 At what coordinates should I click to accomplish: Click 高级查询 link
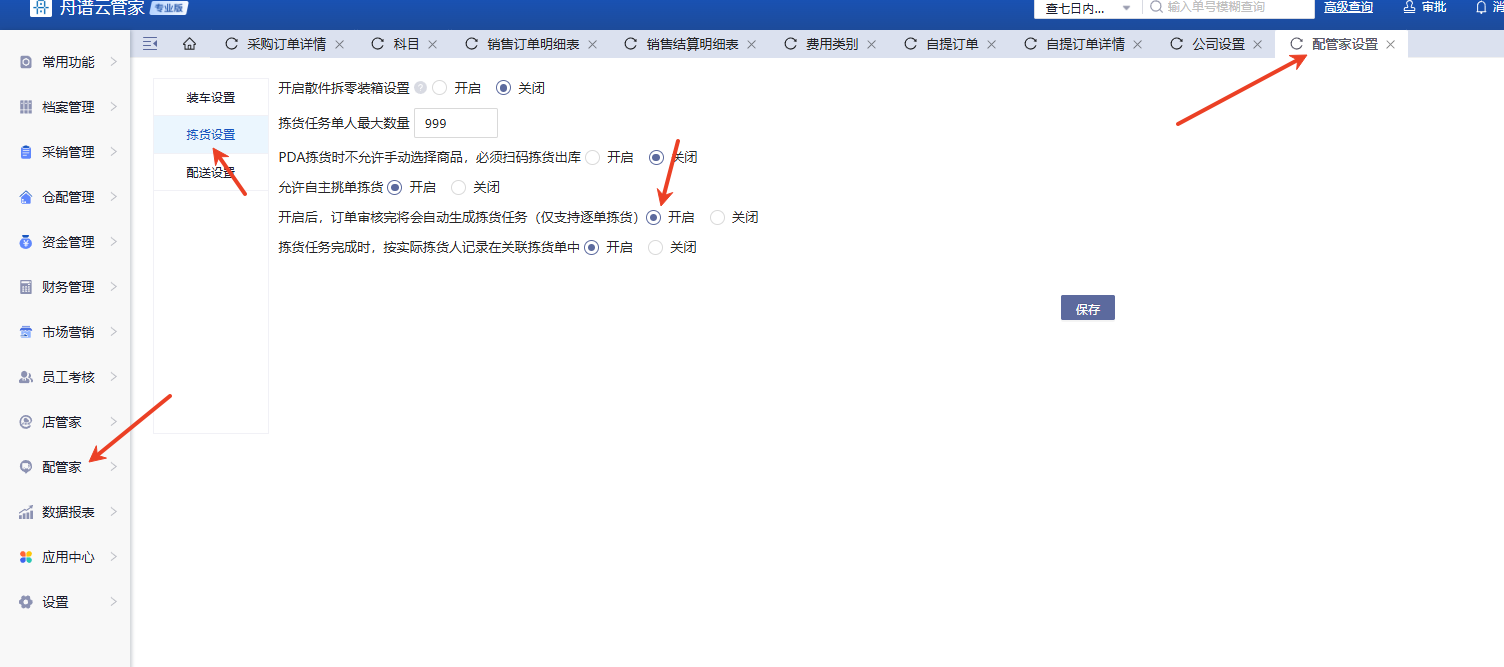1348,7
